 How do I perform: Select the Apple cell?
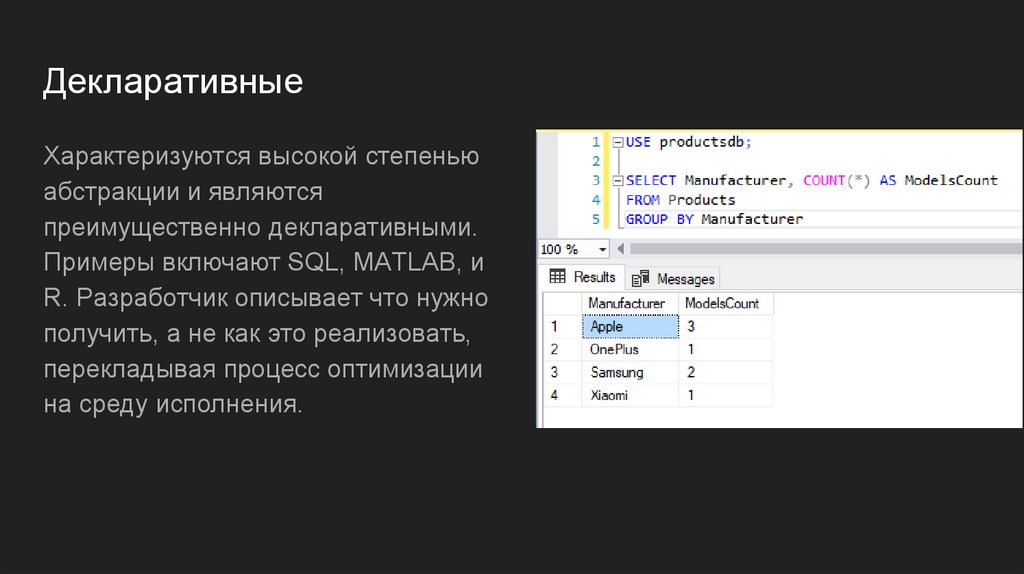point(630,327)
